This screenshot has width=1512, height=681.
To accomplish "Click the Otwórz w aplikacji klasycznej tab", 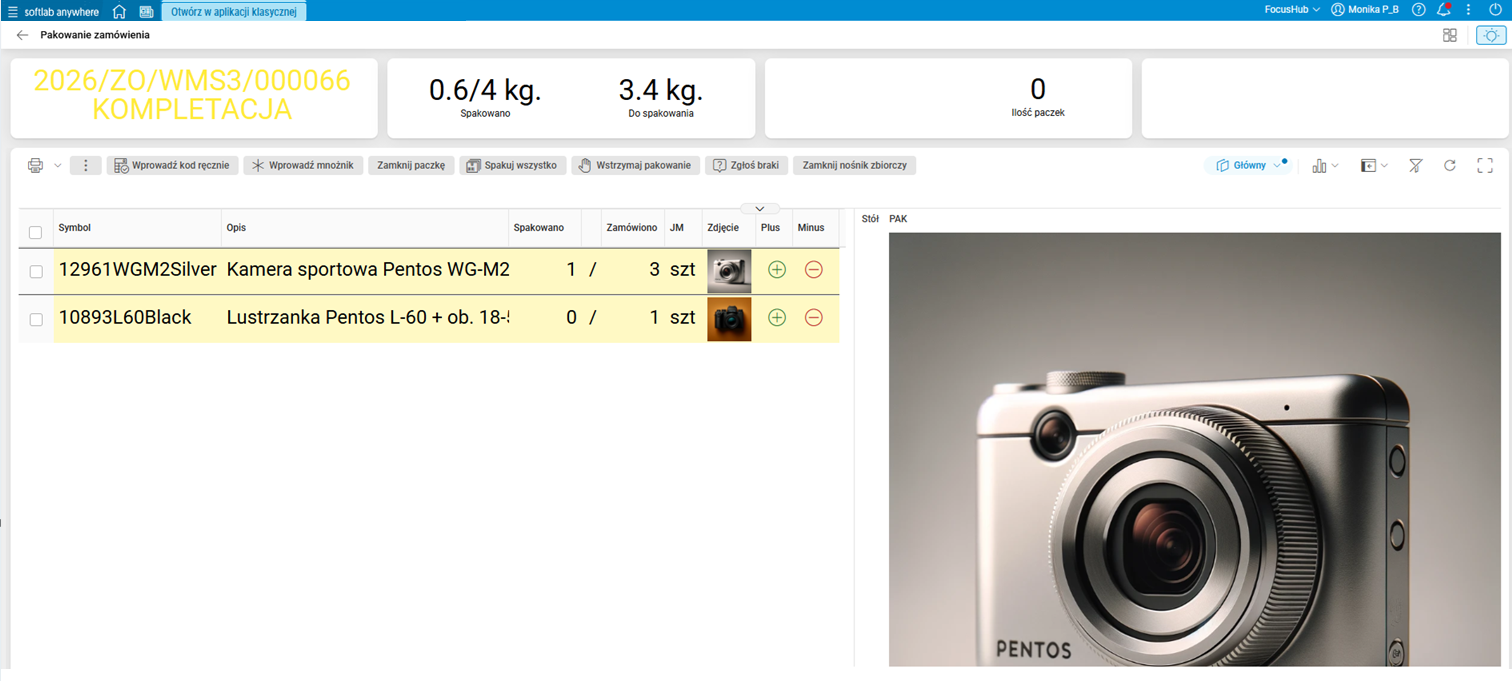I will tap(234, 12).
